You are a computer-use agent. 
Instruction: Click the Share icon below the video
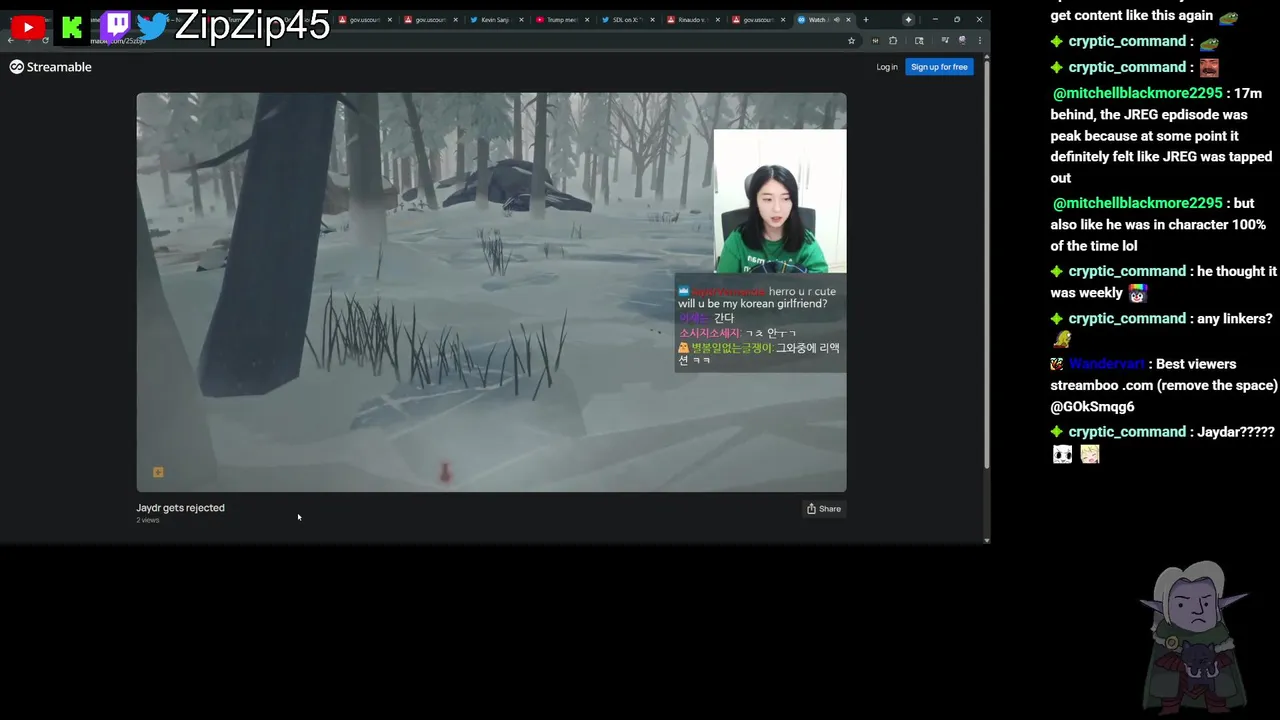click(x=812, y=509)
